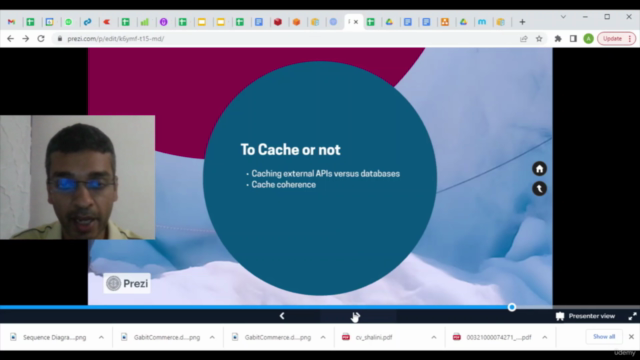This screenshot has height=360, width=640.
Task: Toggle the browser side panel
Action: [x=573, y=39]
